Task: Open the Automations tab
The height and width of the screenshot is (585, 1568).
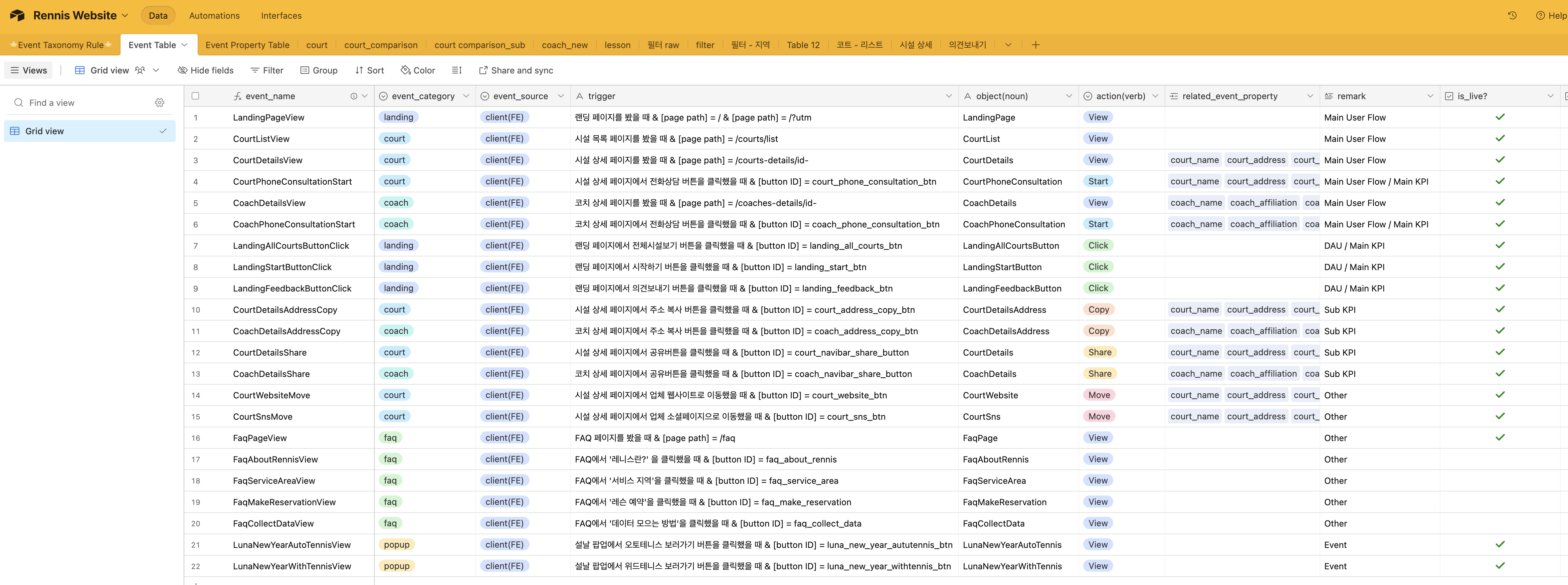Action: click(214, 16)
